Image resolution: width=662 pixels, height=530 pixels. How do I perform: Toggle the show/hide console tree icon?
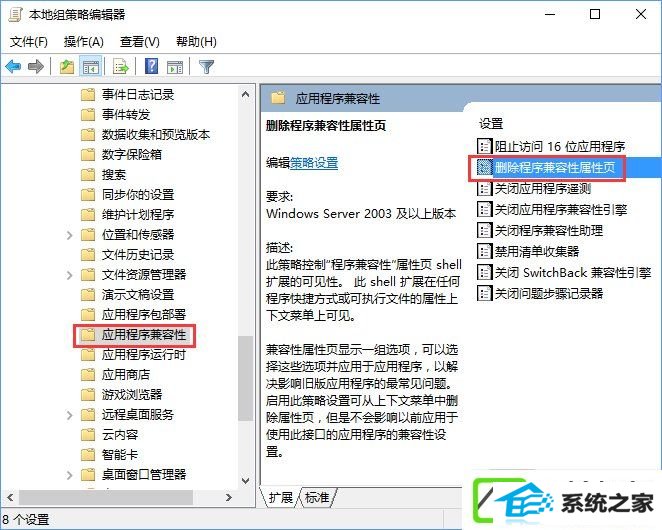[x=91, y=66]
